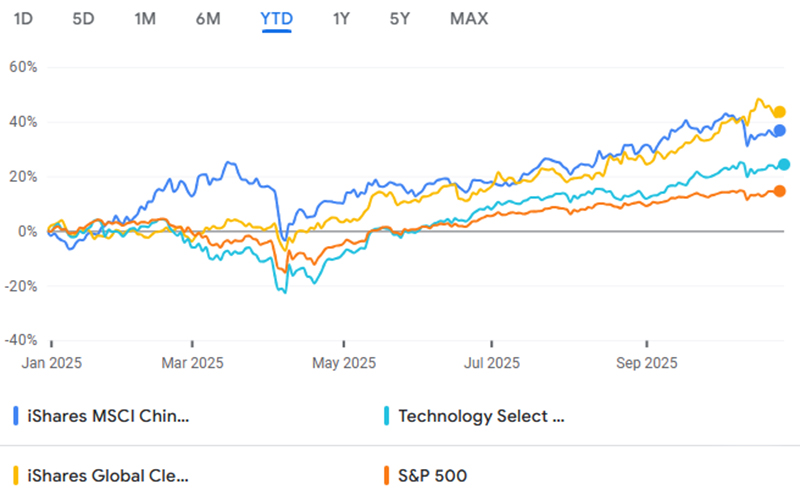The image size is (800, 501).
Task: Click the blue endpoint dot on chart
Action: pos(779,131)
